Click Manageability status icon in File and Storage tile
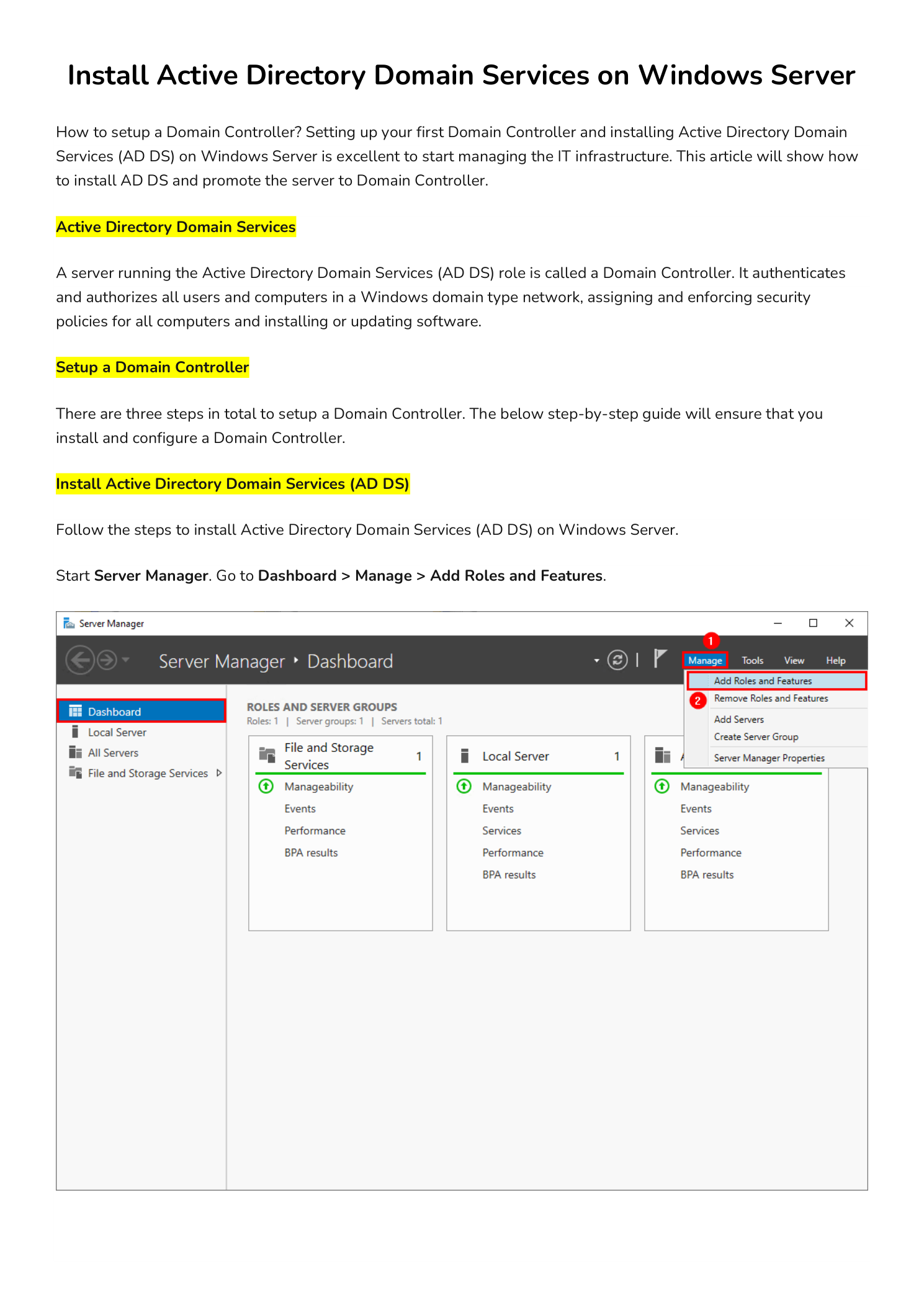This screenshot has height=1306, width=924. tap(266, 787)
